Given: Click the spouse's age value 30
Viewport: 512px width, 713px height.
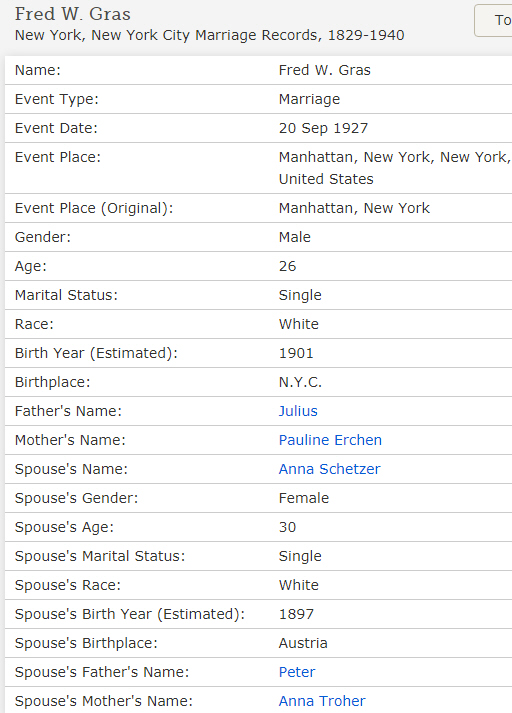Looking at the screenshot, I should [x=287, y=527].
